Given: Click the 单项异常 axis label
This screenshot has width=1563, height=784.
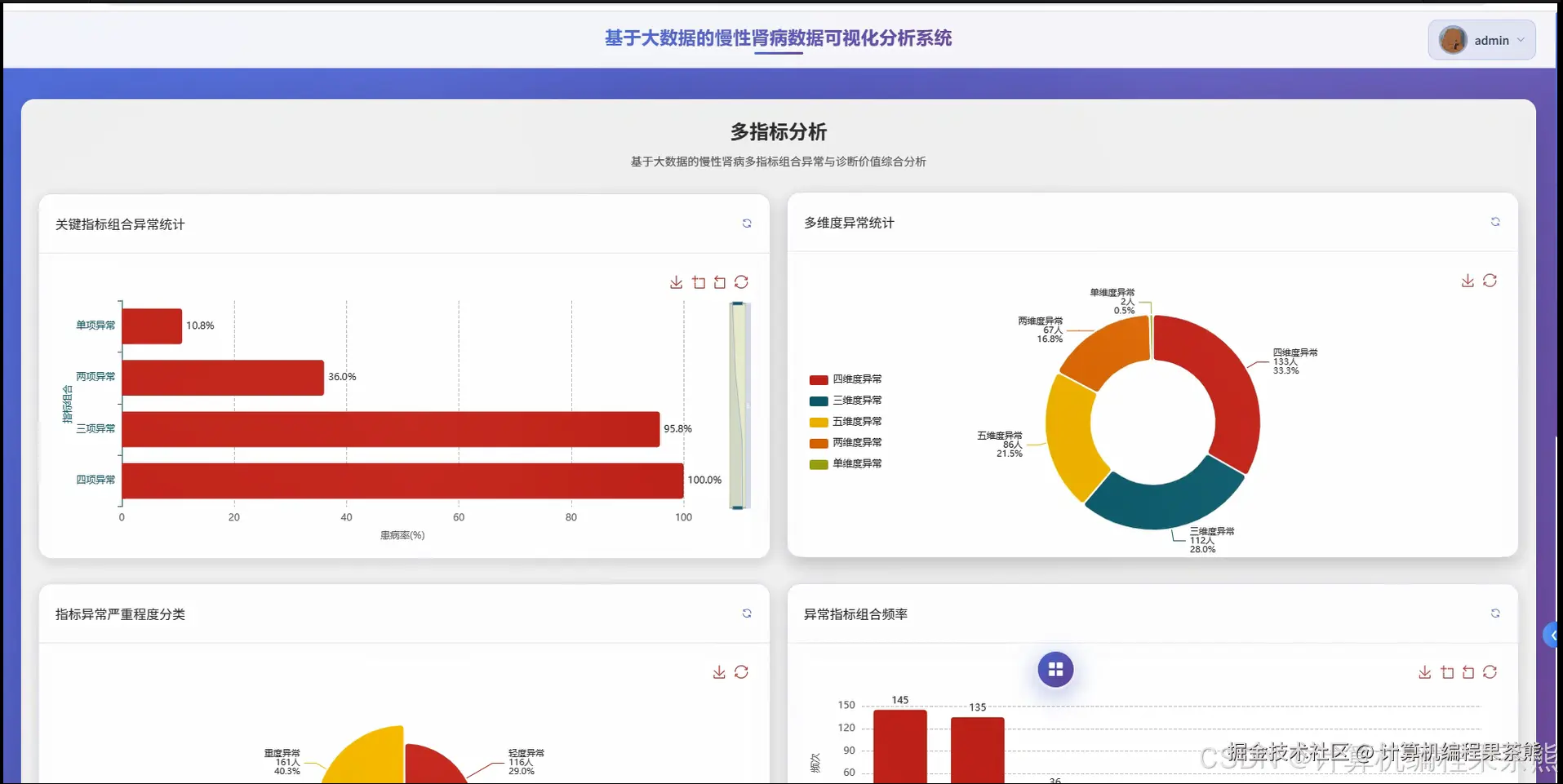Looking at the screenshot, I should tap(95, 326).
